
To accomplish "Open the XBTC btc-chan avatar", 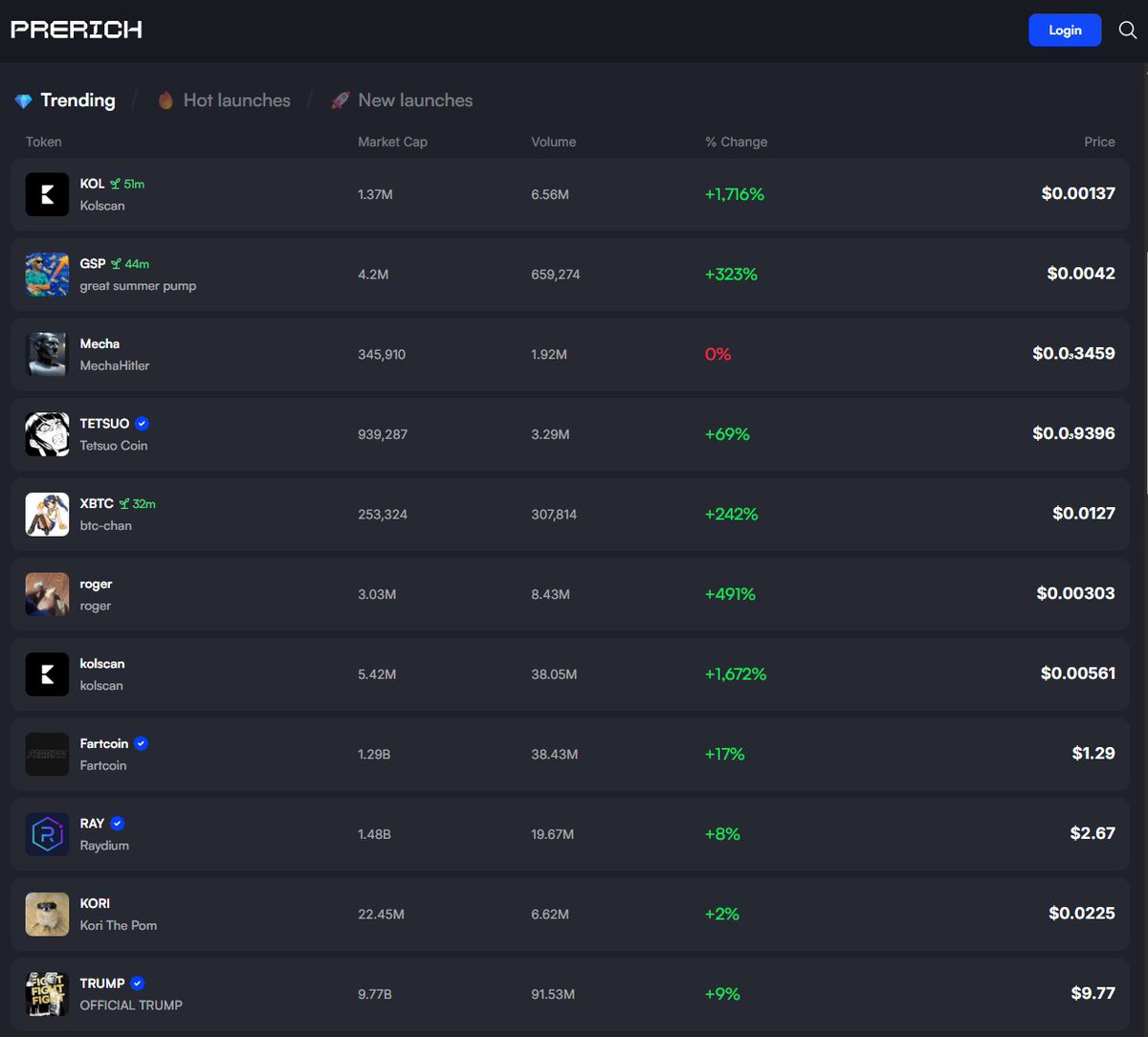I will 47,514.
